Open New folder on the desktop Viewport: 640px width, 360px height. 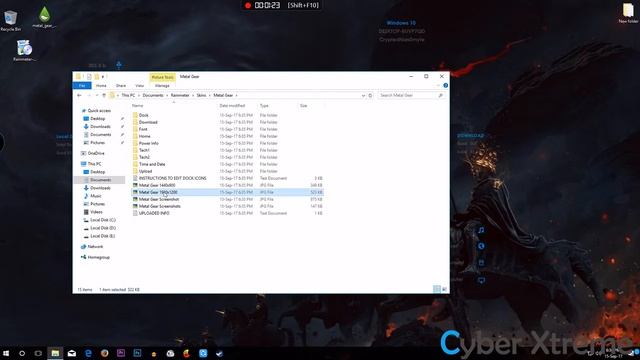[x=628, y=13]
